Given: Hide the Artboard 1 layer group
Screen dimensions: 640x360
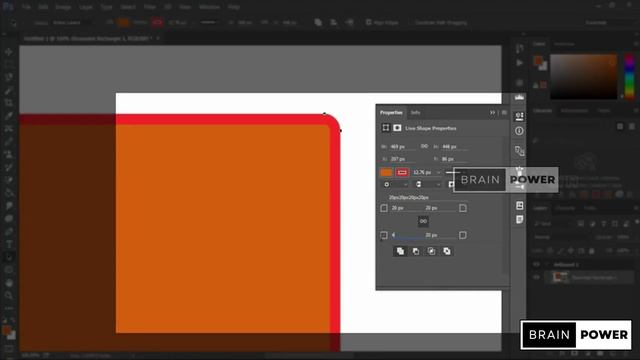Looking at the screenshot, I should point(536,264).
